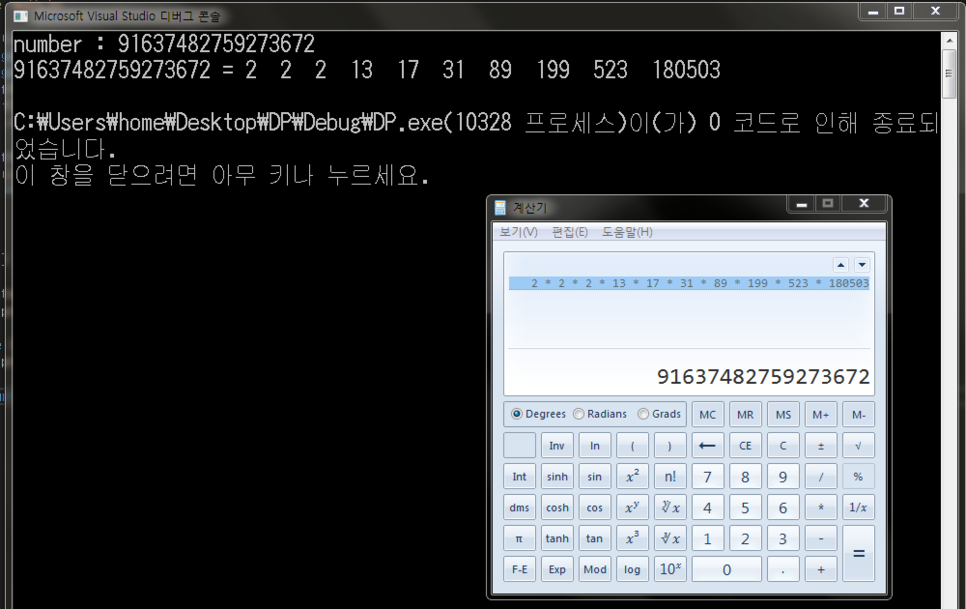
Task: Open the 보기(V) View menu
Action: [x=518, y=232]
